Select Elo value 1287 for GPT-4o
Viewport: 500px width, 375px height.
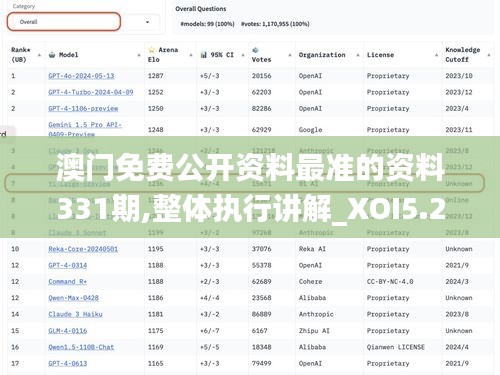(x=156, y=76)
